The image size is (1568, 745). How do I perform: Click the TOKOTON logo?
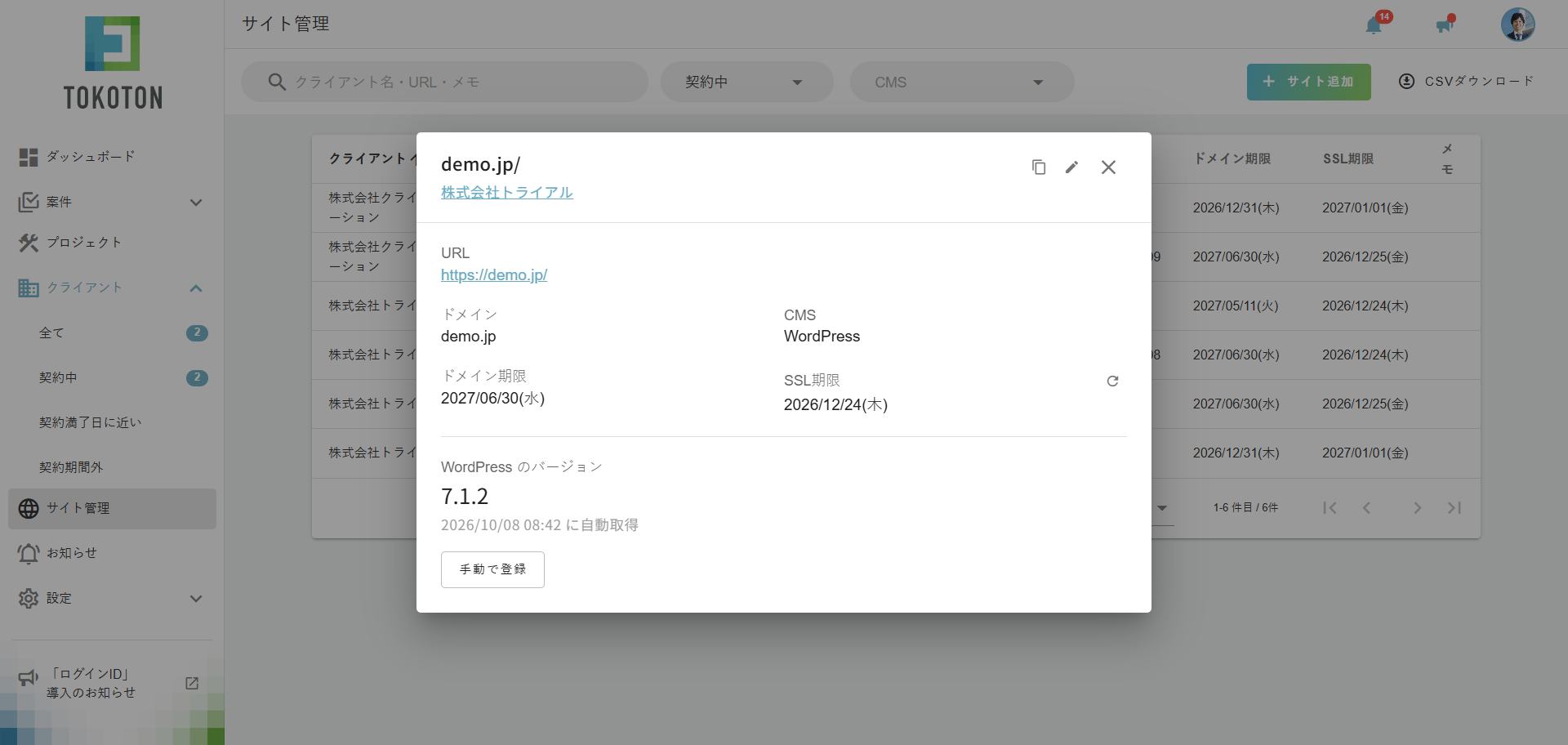click(113, 63)
